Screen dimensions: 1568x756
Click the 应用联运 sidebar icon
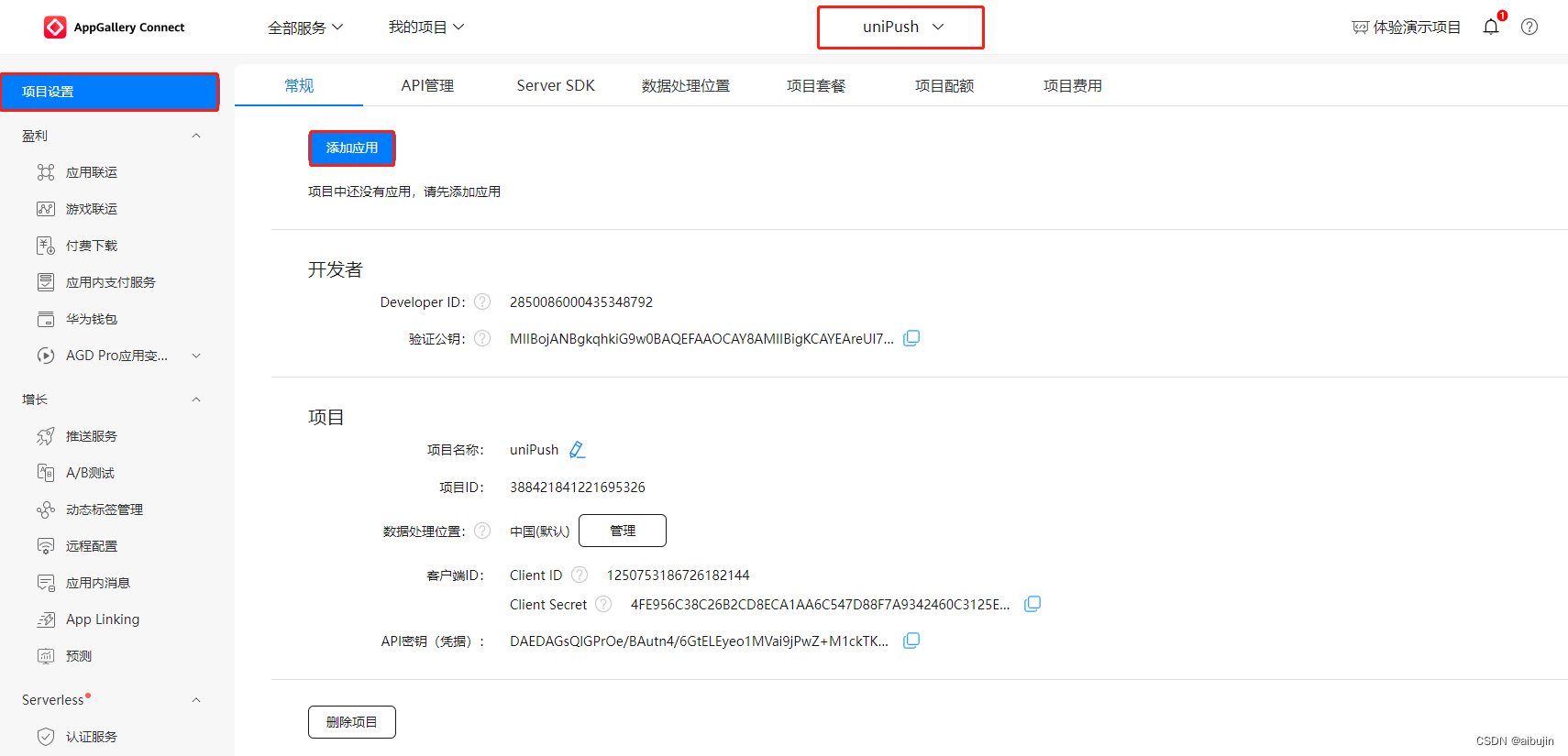tap(46, 172)
